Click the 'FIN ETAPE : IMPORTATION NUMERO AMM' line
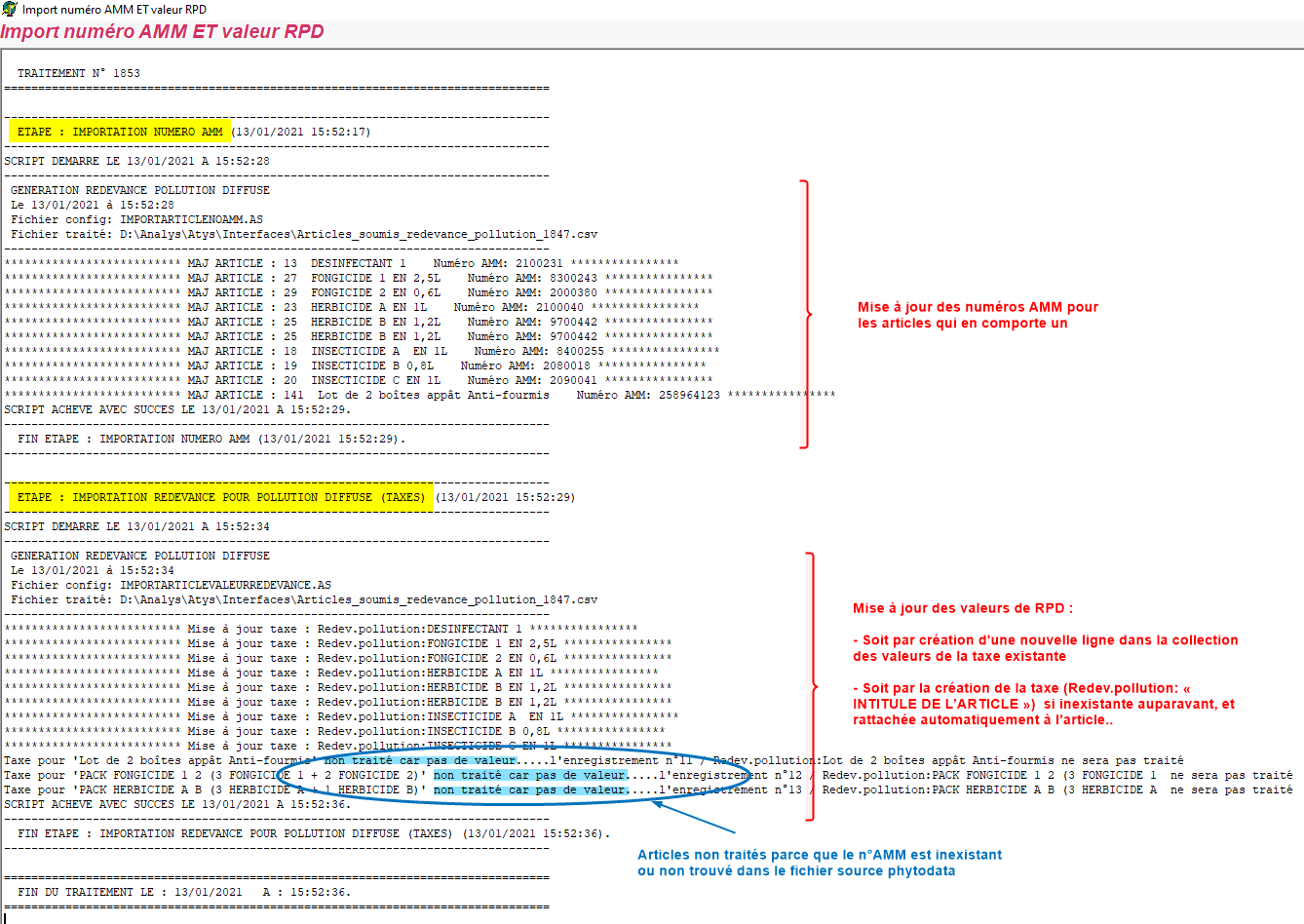 click(x=211, y=439)
